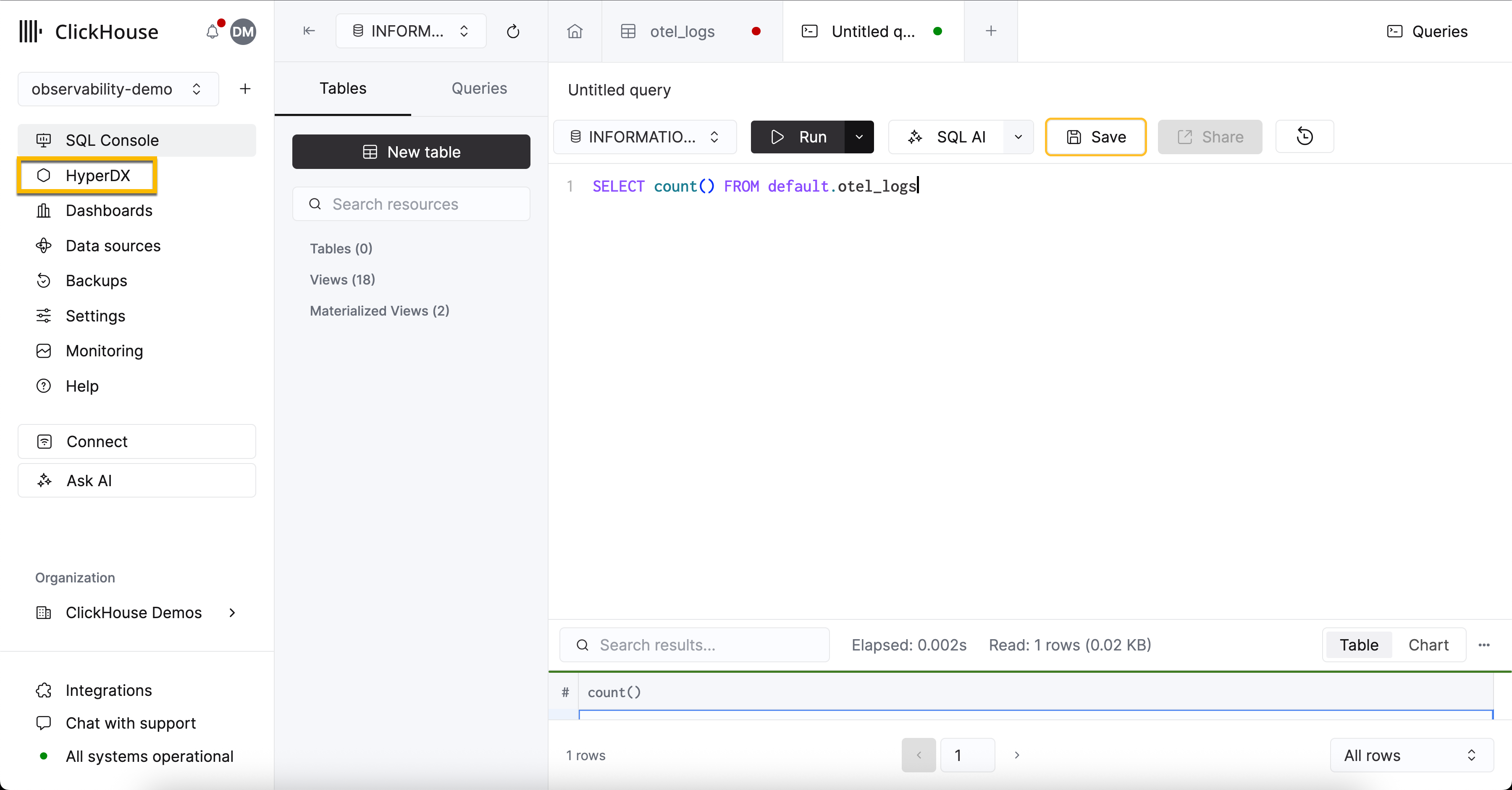The image size is (1512, 790).
Task: Click the Search resources input field
Action: tap(411, 204)
